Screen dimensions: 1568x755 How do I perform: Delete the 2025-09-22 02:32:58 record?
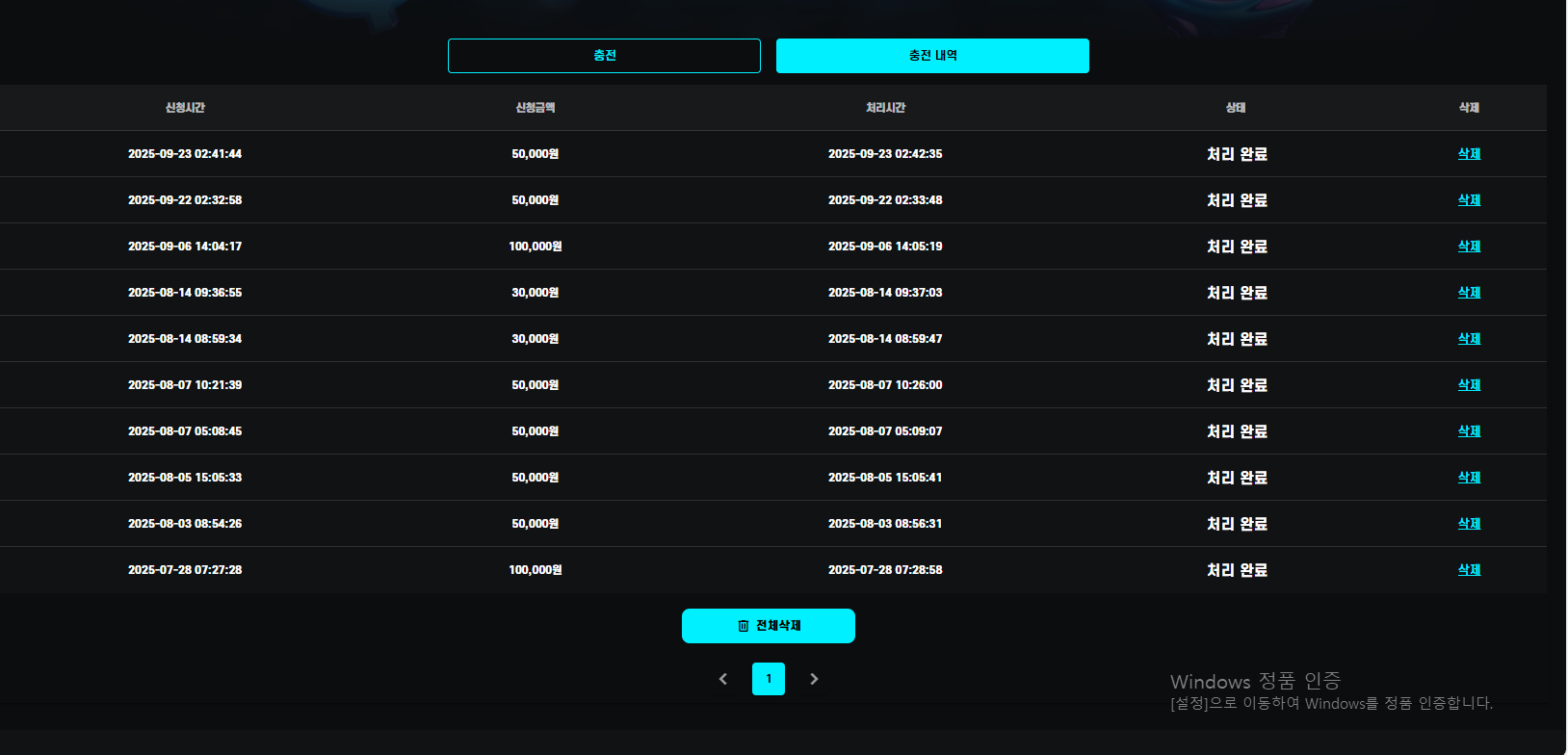coord(1469,200)
